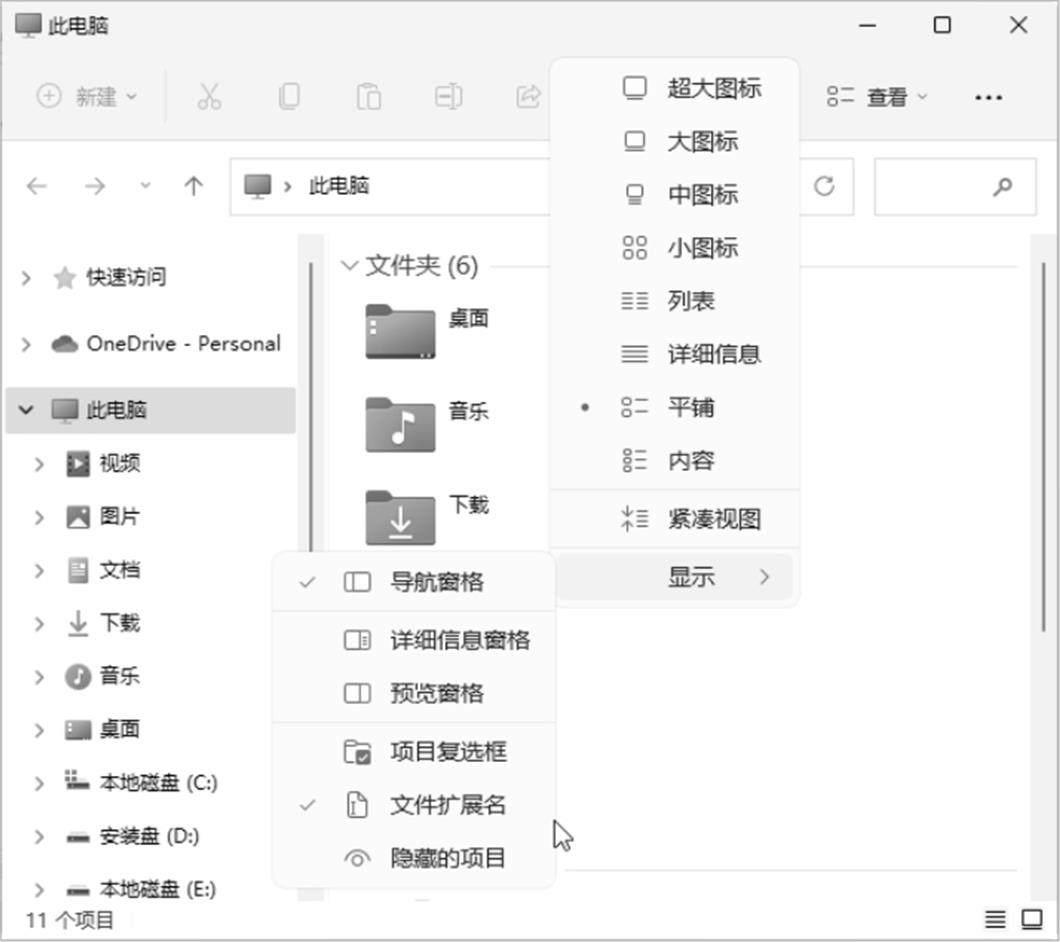
Task: Collapse the 此电脑 tree node
Action: point(26,410)
